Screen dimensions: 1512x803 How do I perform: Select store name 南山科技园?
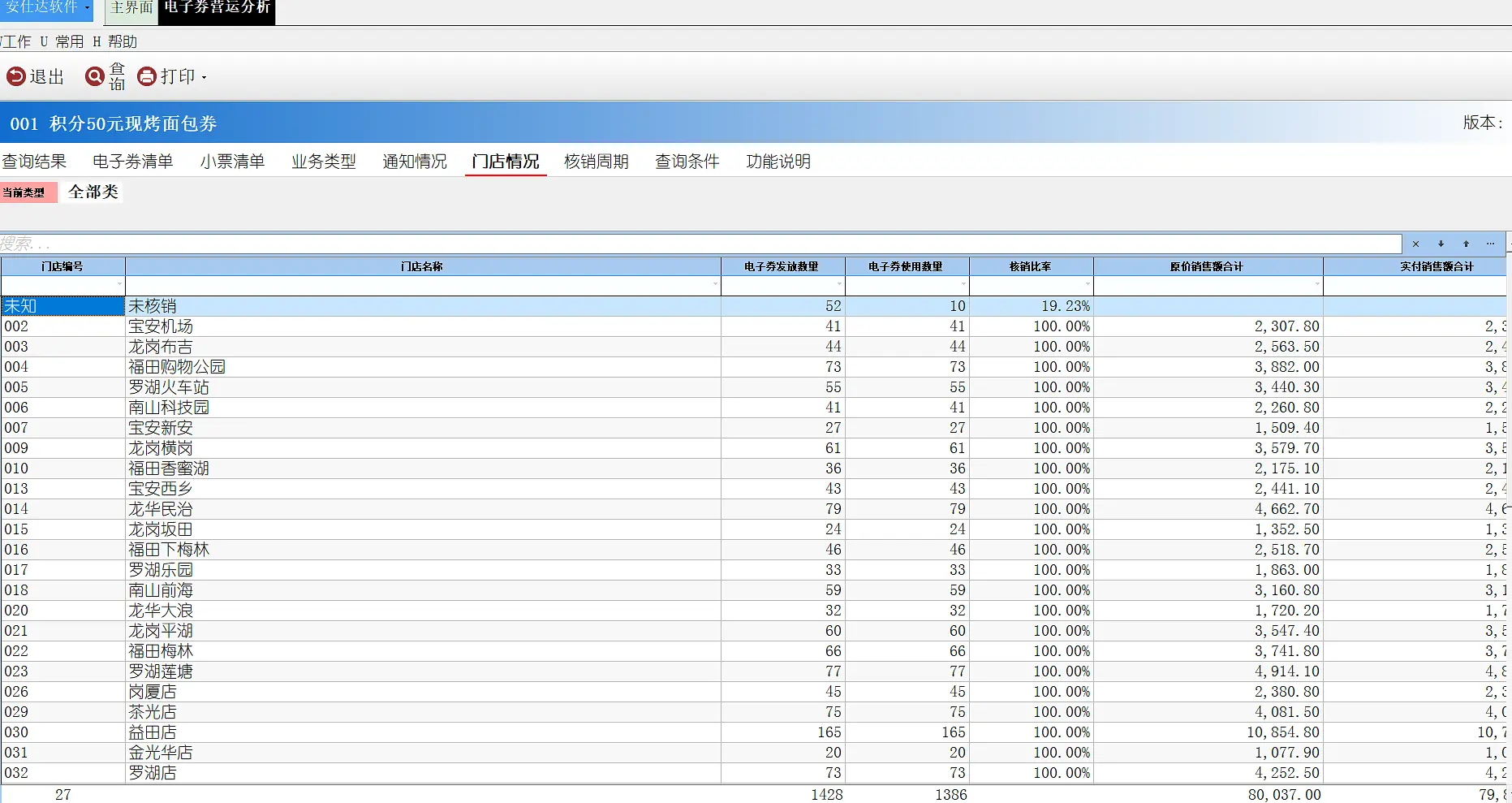pos(423,408)
